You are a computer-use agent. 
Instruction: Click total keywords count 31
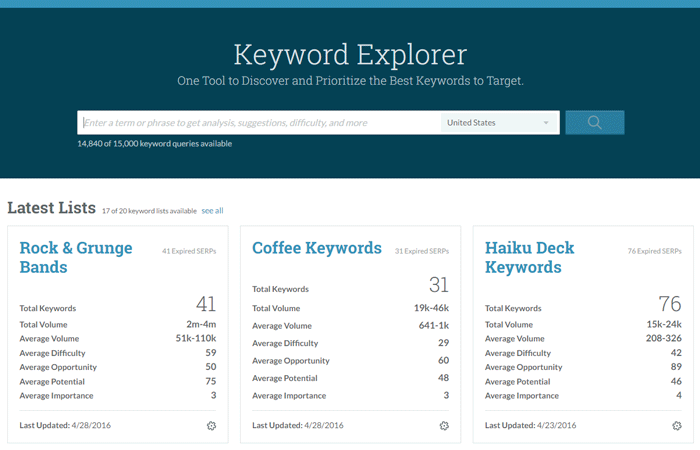pos(438,285)
